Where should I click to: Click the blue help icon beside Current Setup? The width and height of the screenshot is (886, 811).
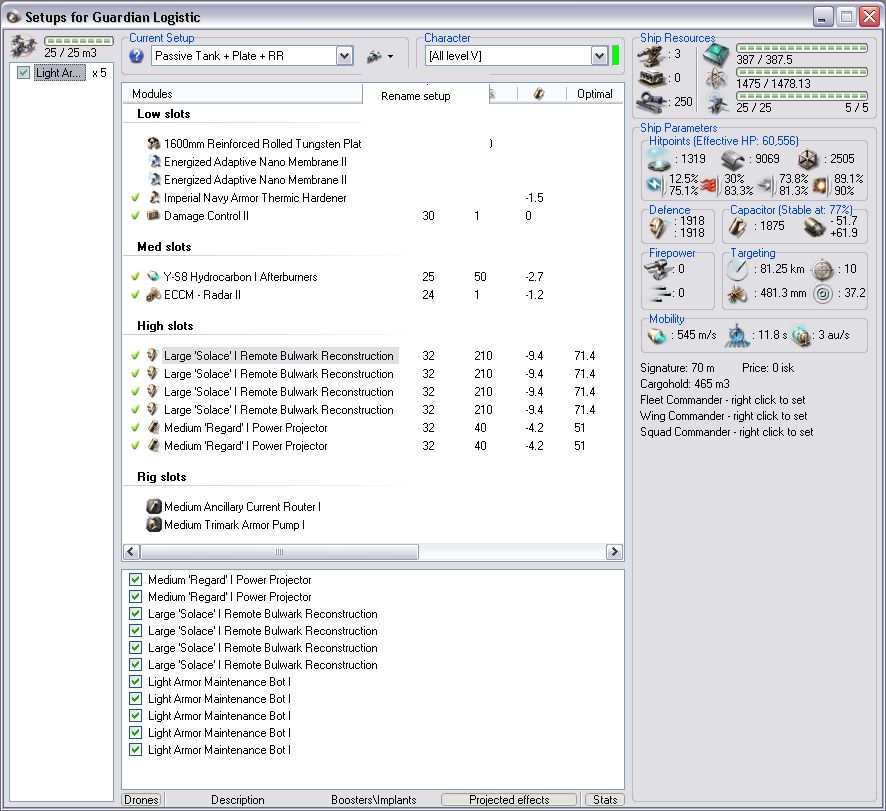137,56
